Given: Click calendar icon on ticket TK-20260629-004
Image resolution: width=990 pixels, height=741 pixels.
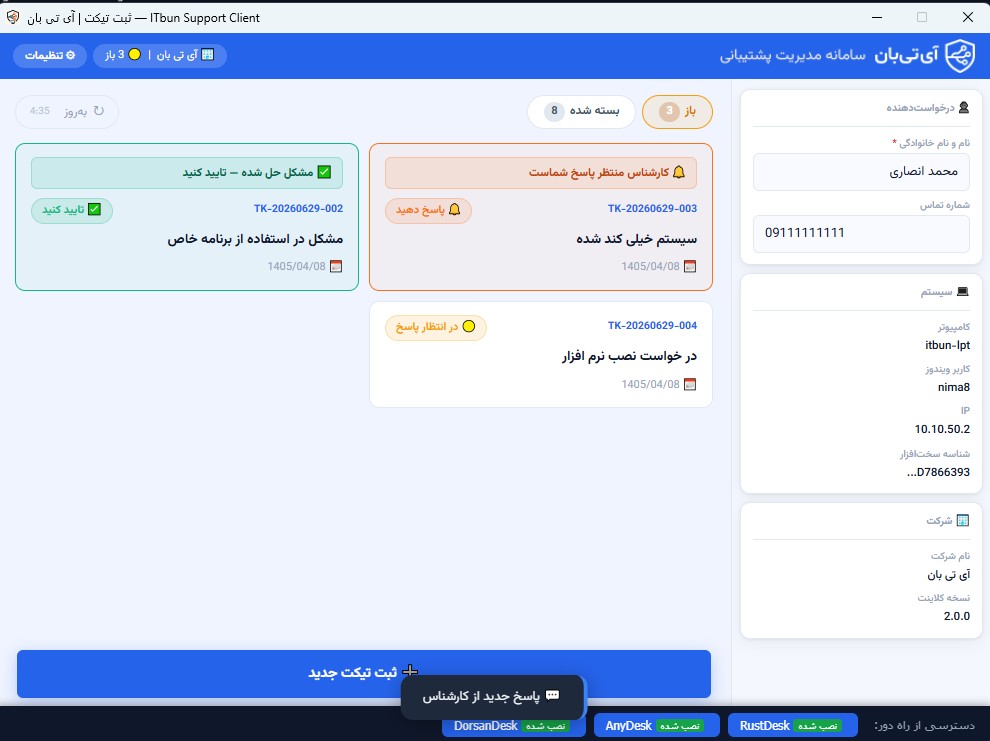Looking at the screenshot, I should point(690,384).
